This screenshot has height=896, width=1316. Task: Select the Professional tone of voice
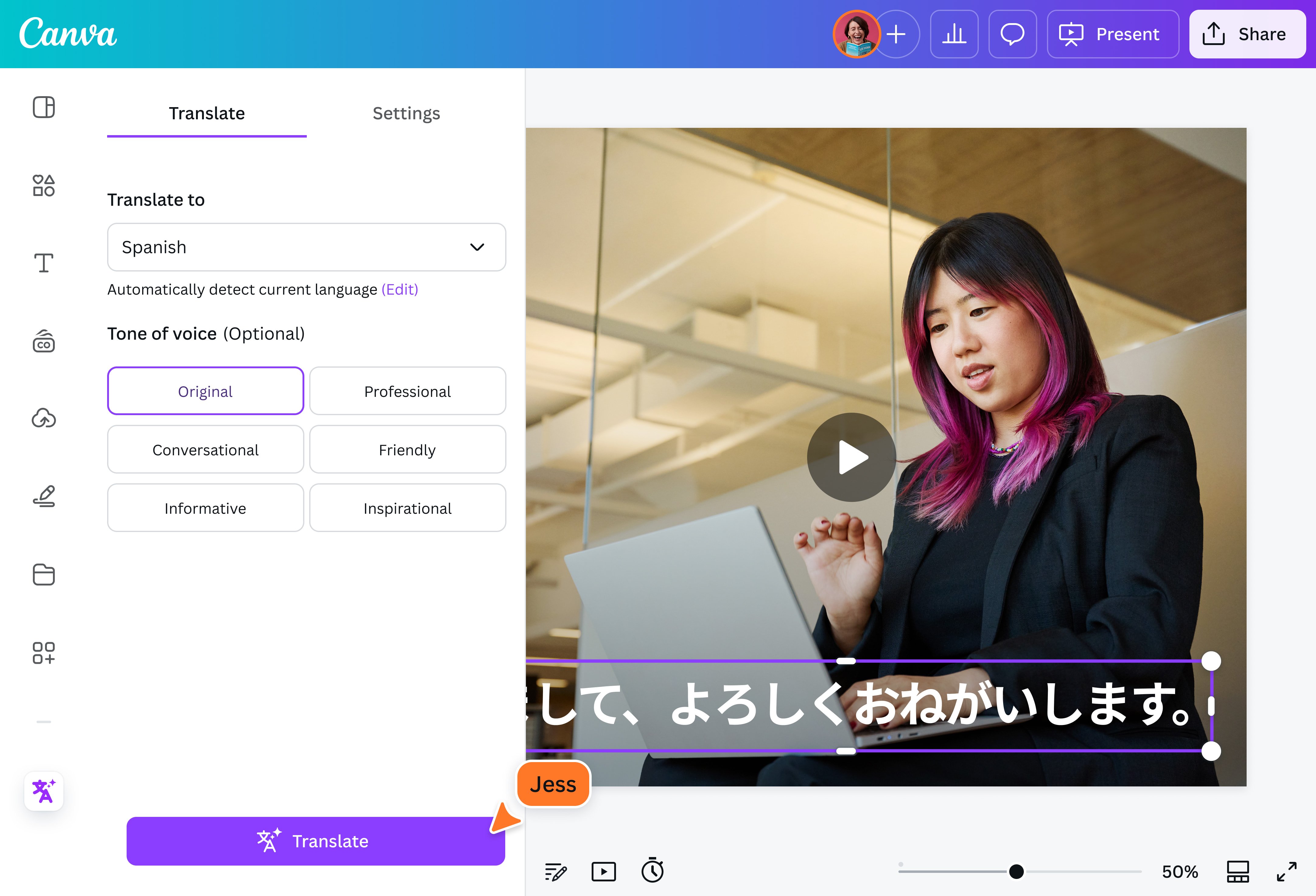pyautogui.click(x=407, y=391)
